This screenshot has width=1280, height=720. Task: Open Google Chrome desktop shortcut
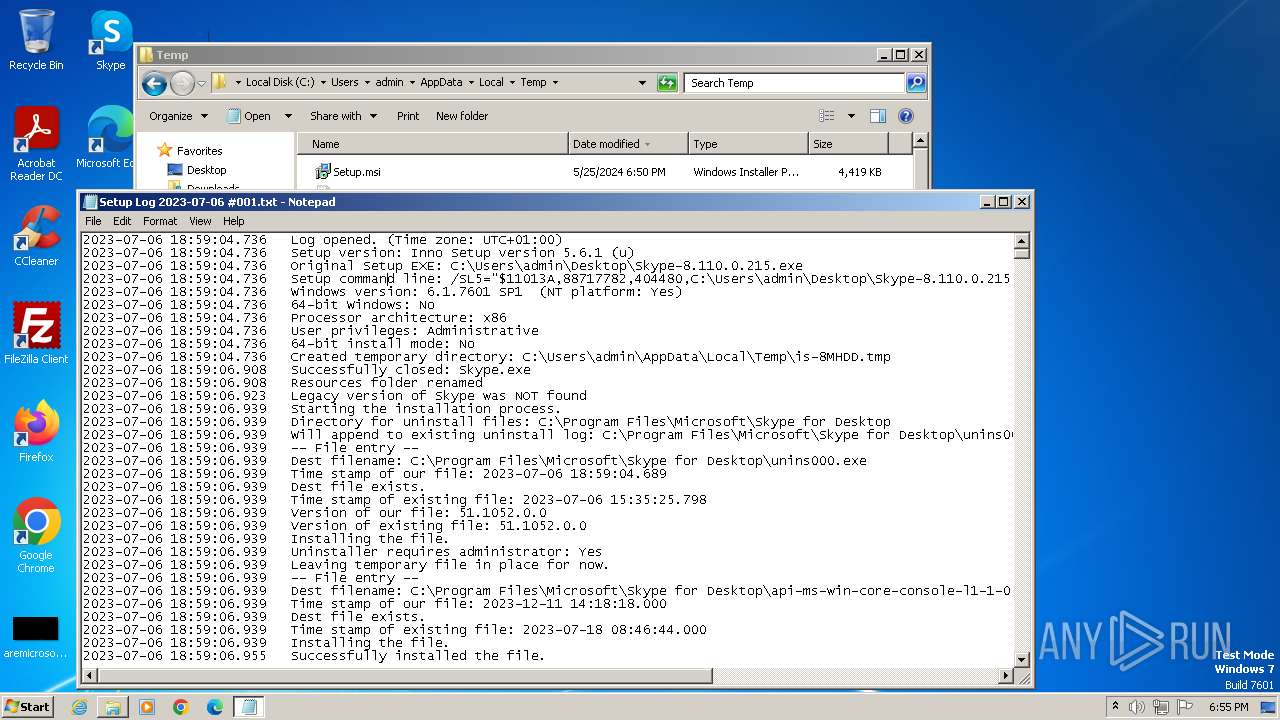click(x=36, y=536)
